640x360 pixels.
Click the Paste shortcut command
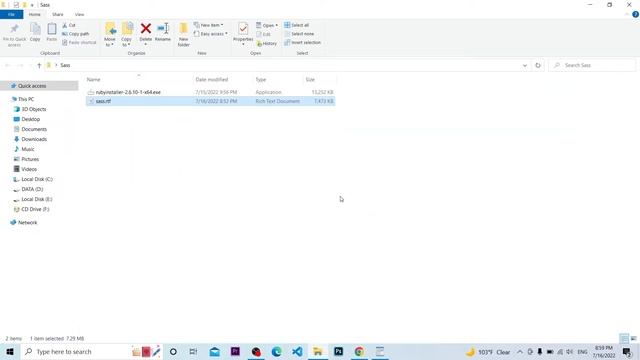point(79,42)
